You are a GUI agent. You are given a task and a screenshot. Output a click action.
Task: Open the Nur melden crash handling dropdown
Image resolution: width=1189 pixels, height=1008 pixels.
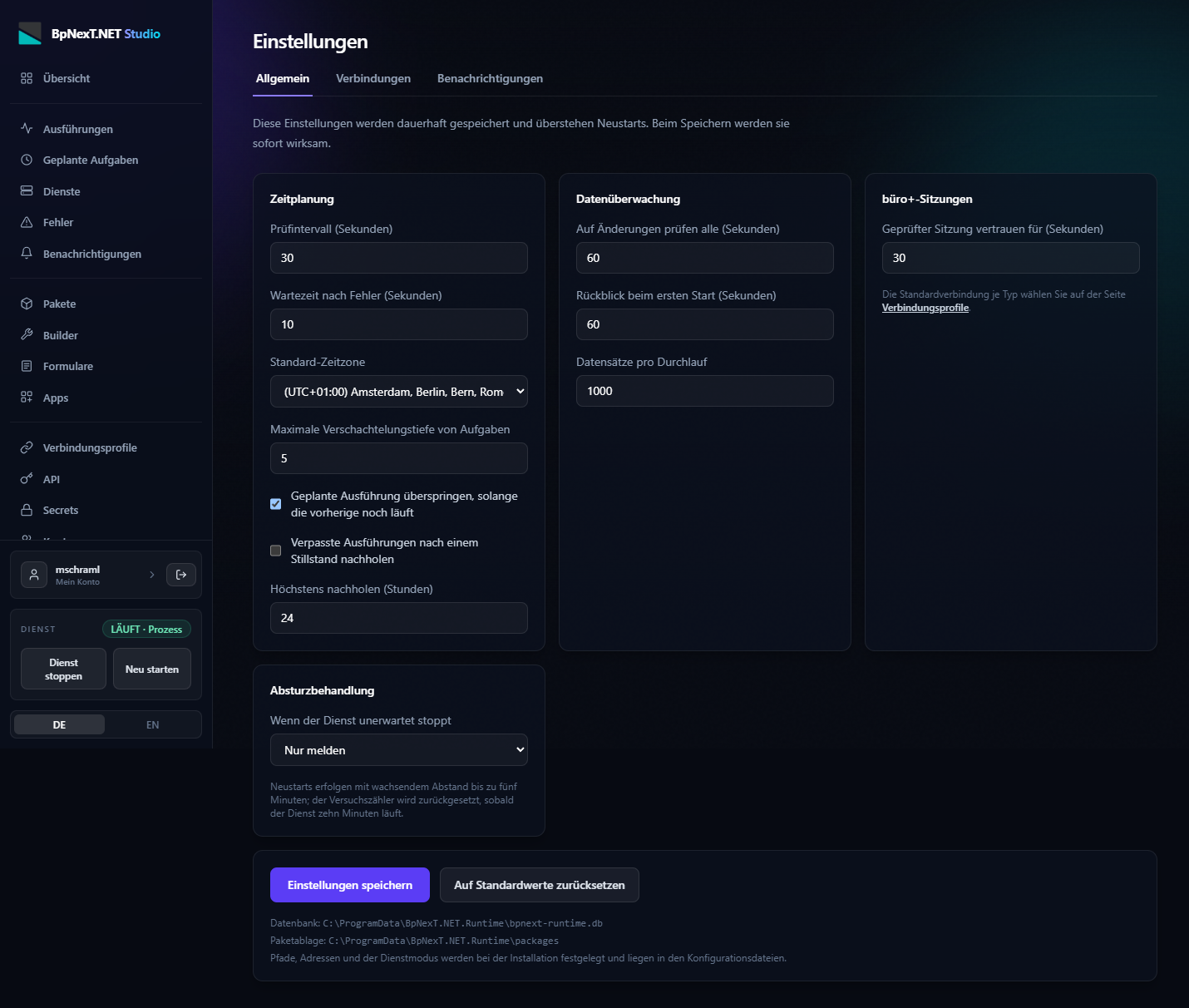click(399, 750)
